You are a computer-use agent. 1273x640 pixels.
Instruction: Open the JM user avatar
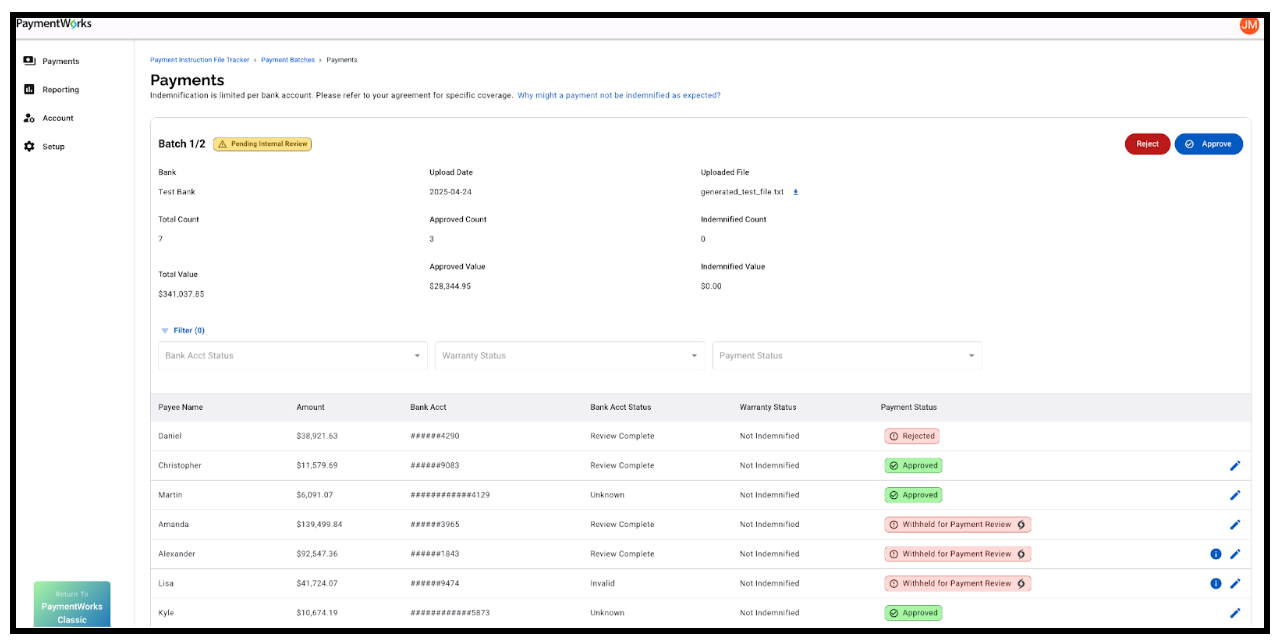[x=1249, y=25]
